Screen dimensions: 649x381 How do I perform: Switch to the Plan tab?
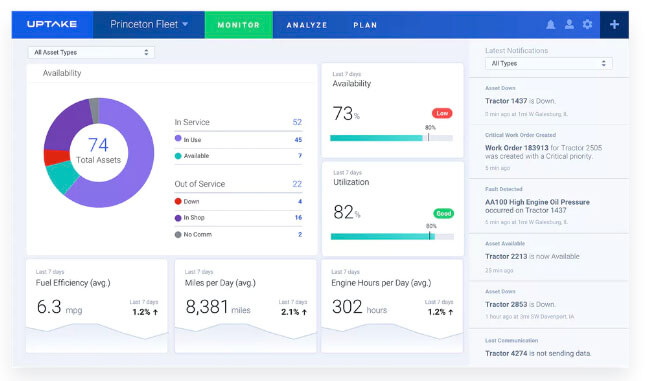point(365,25)
